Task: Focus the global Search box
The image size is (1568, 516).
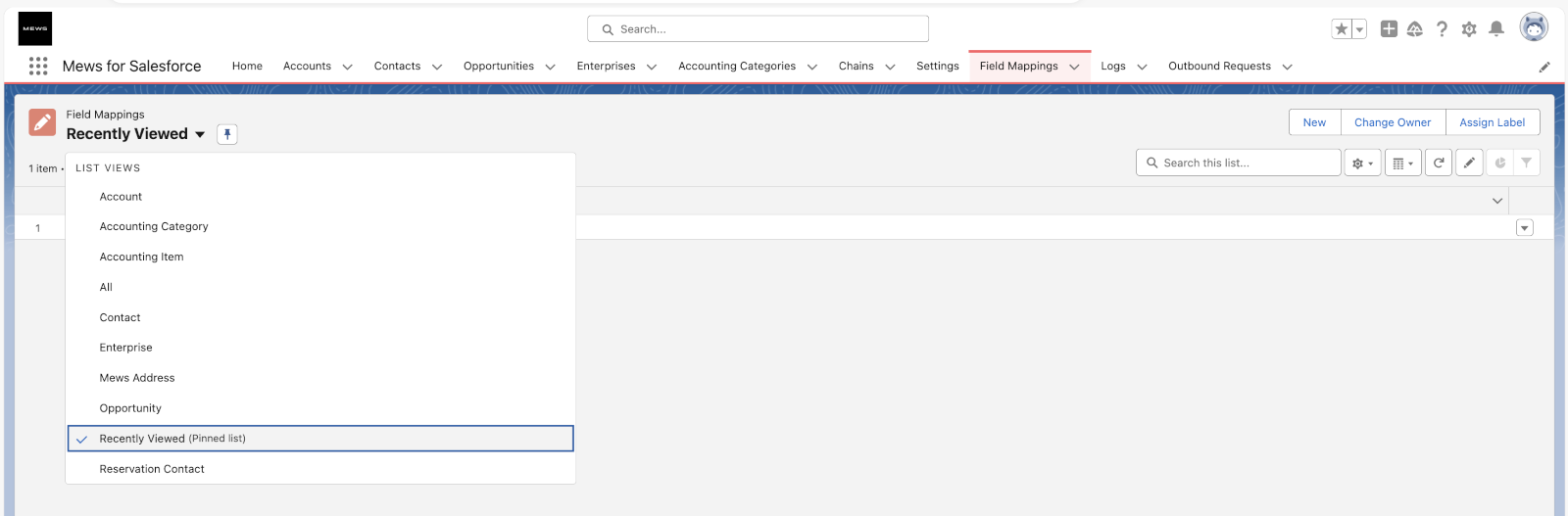Action: [758, 29]
